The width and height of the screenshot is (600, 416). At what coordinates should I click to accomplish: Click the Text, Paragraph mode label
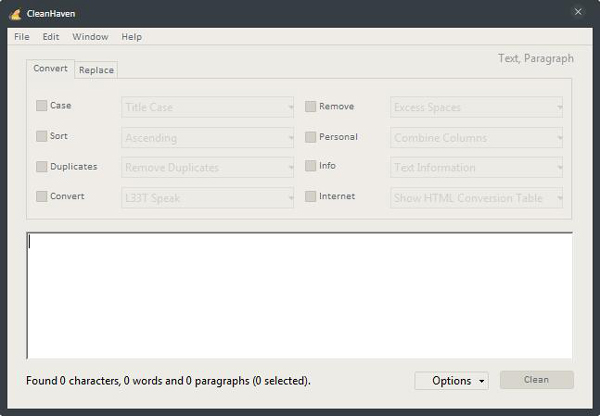pyautogui.click(x=536, y=59)
